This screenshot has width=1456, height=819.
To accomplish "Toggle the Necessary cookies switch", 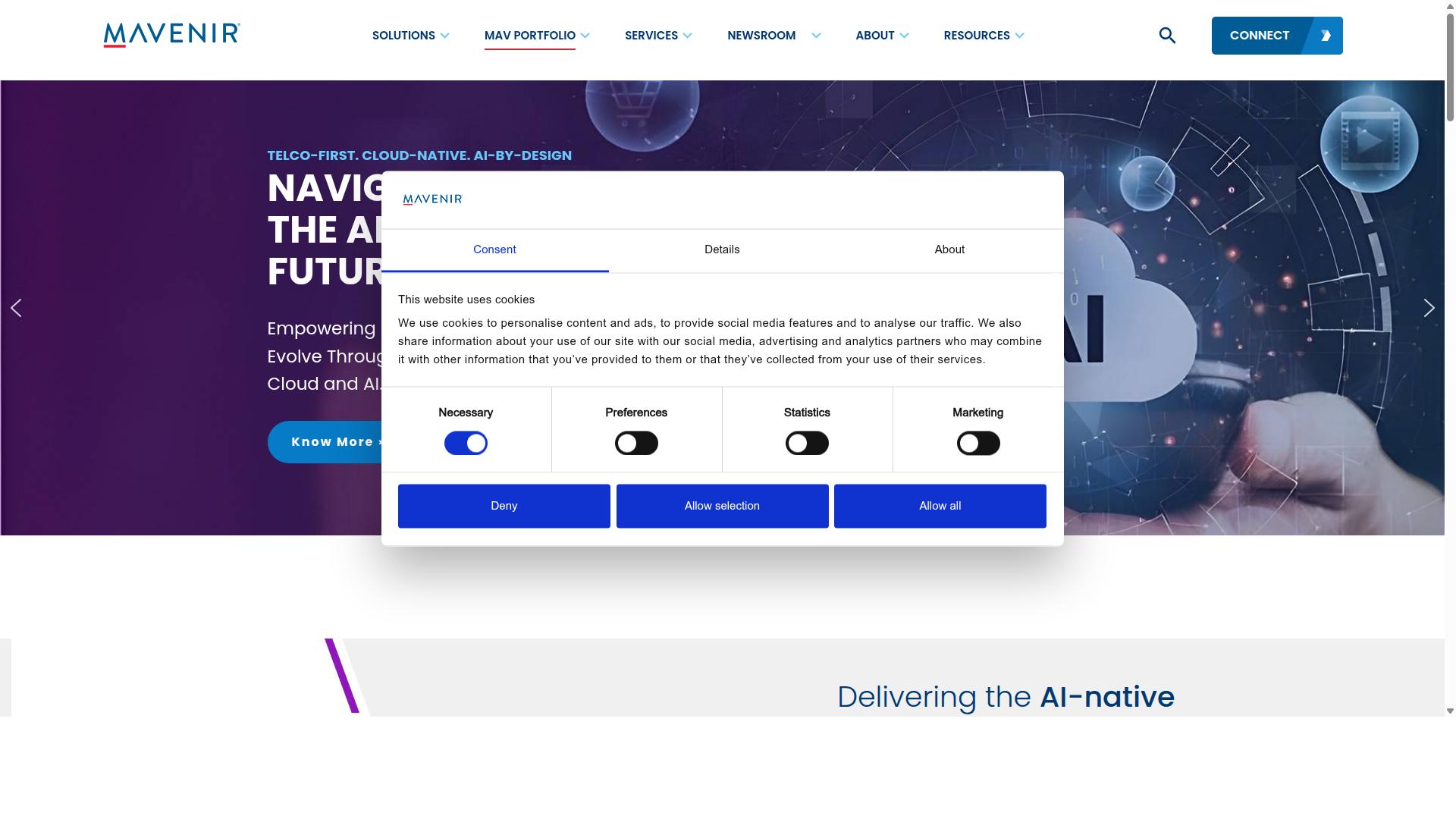I will point(466,443).
